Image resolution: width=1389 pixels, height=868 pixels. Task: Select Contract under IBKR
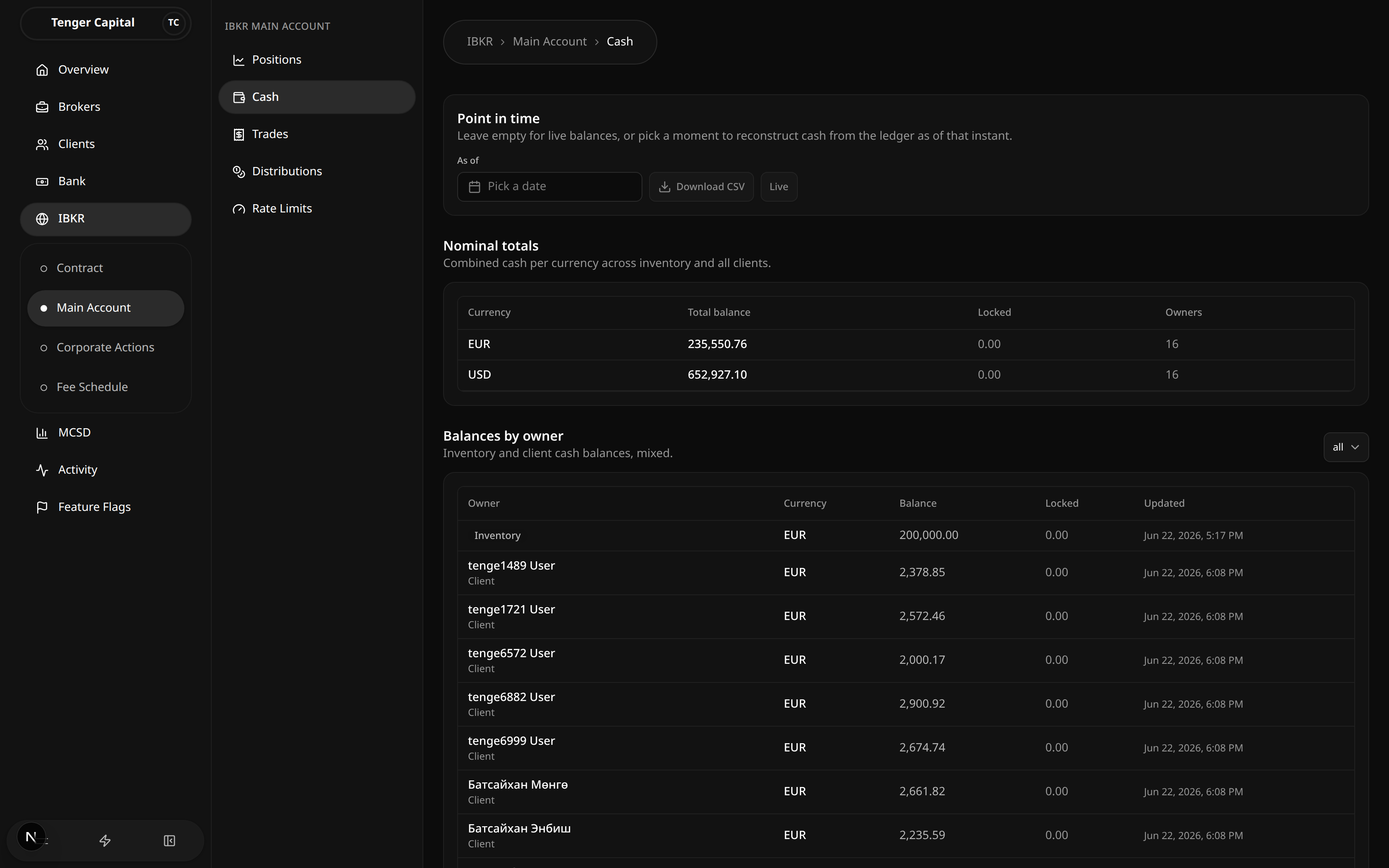105,268
